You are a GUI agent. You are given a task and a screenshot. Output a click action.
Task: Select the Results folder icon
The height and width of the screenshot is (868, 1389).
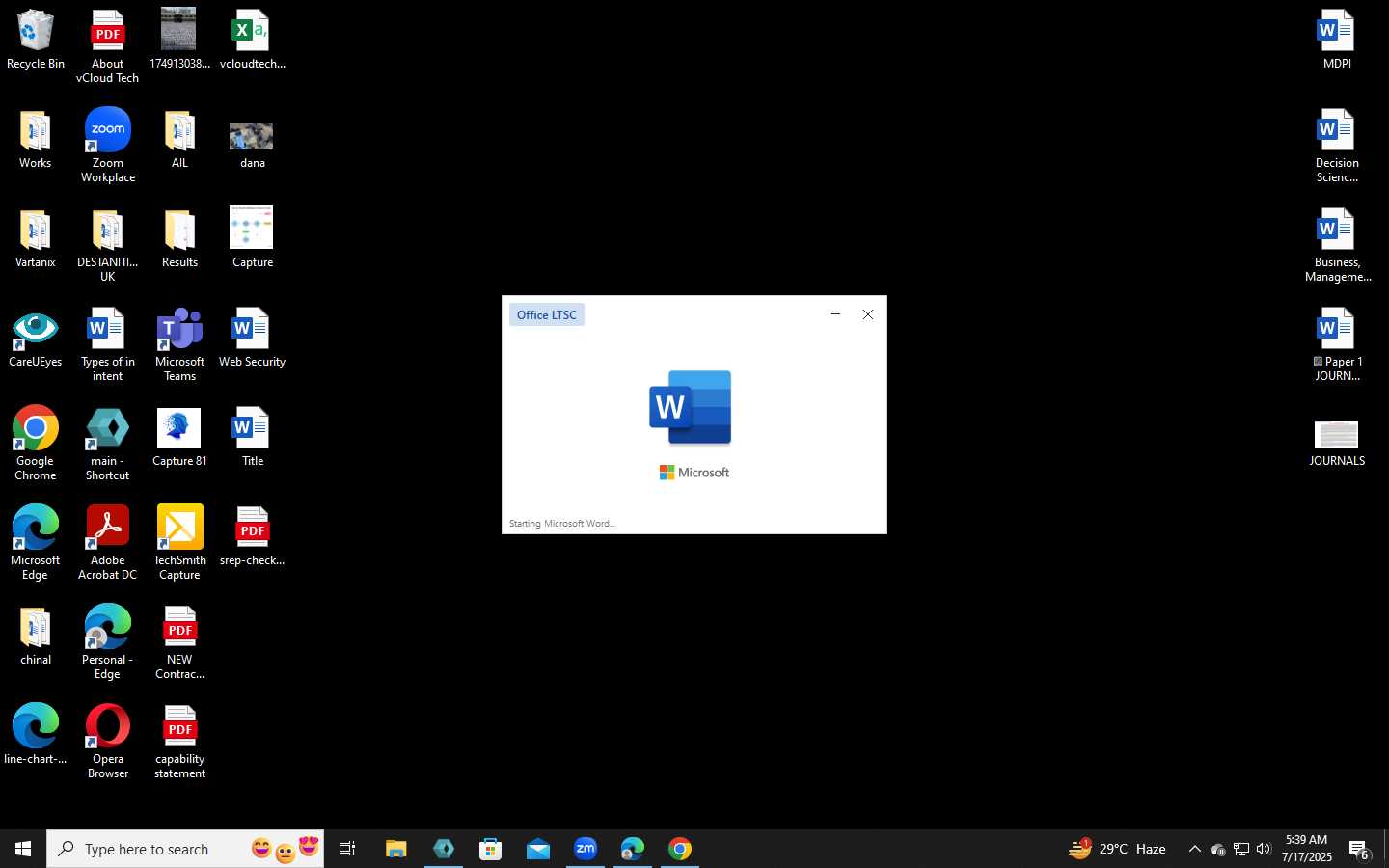(x=179, y=239)
